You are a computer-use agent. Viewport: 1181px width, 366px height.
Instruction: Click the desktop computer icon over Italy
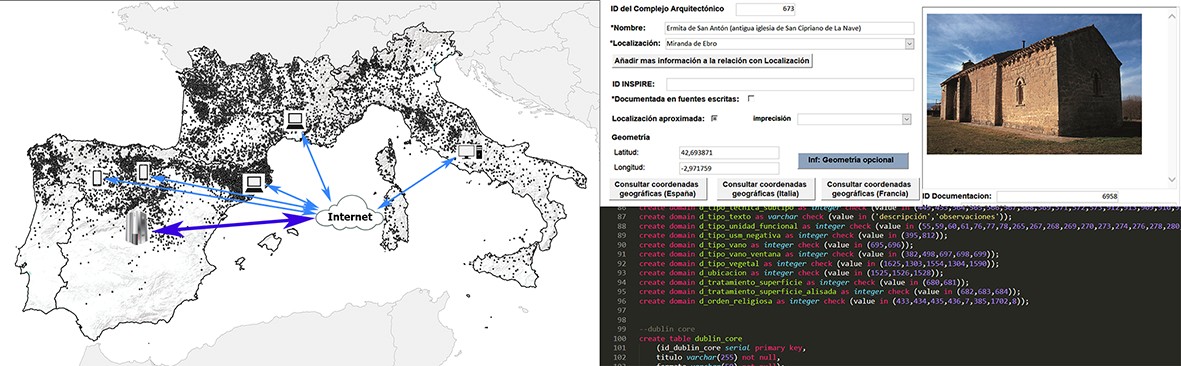(x=469, y=152)
